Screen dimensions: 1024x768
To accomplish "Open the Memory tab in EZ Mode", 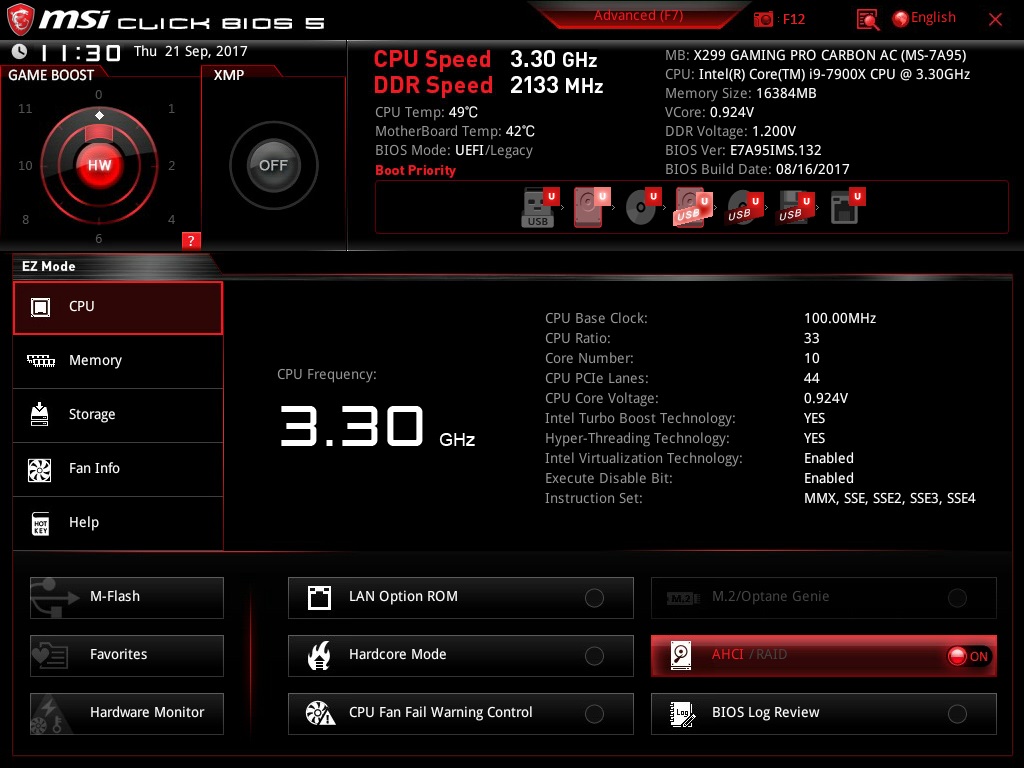I will pos(118,361).
